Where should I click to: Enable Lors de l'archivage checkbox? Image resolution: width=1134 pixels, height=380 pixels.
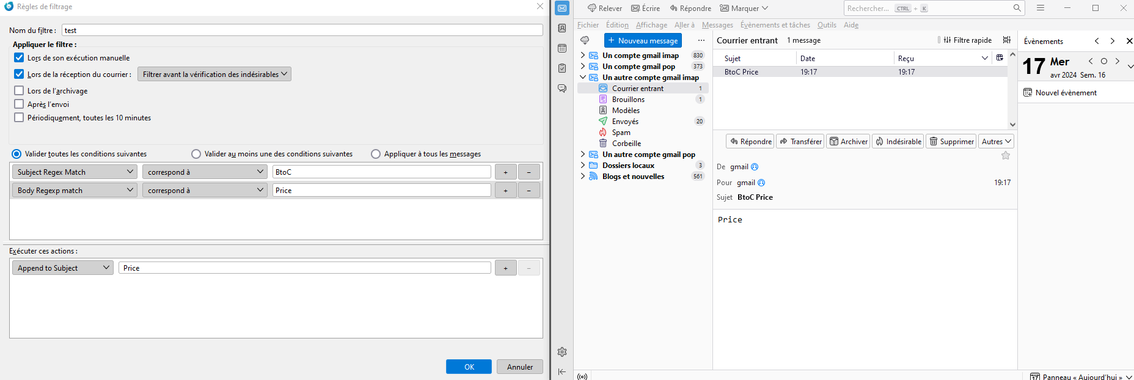pos(19,90)
